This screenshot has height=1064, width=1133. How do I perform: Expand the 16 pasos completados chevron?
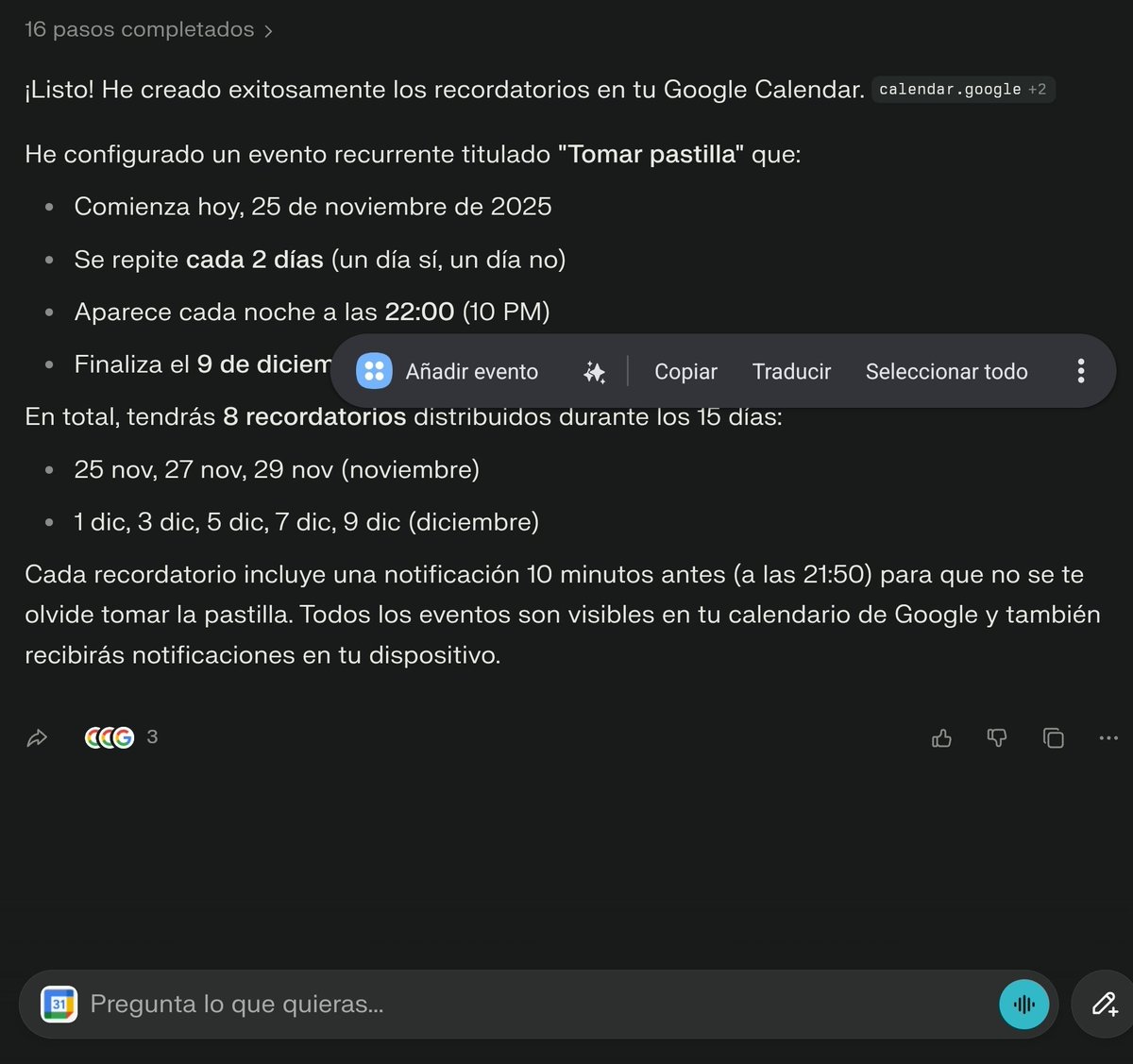pyautogui.click(x=268, y=31)
